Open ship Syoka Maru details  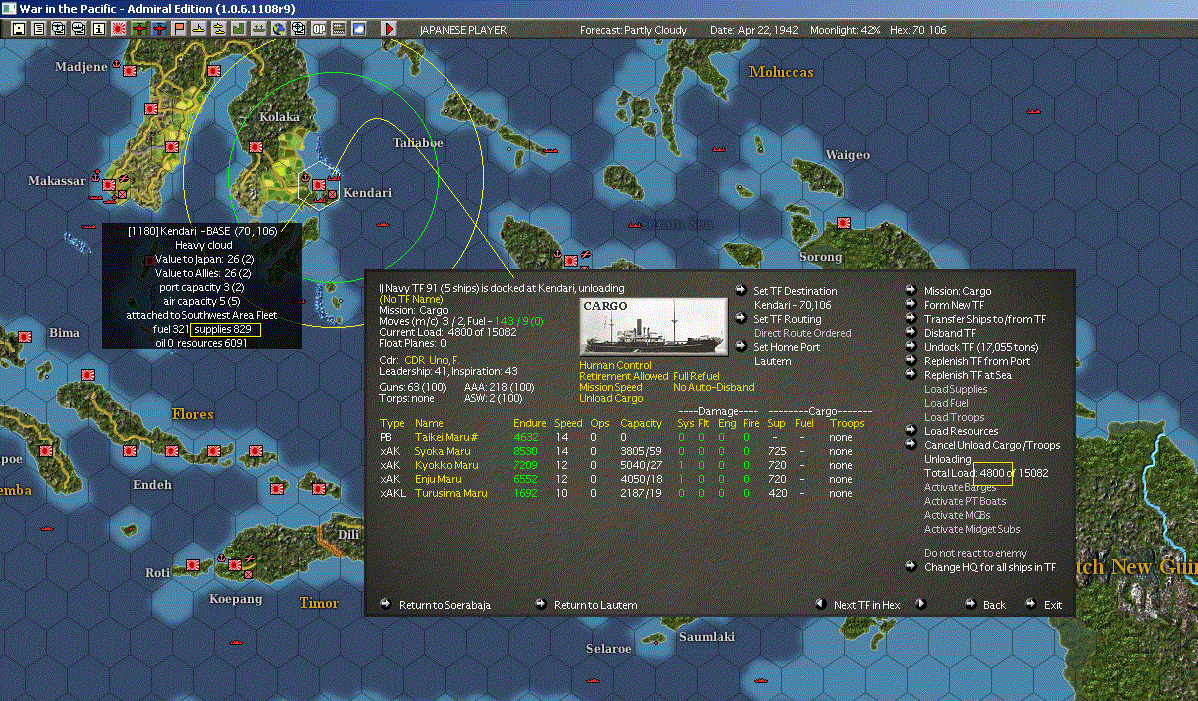click(x=442, y=451)
